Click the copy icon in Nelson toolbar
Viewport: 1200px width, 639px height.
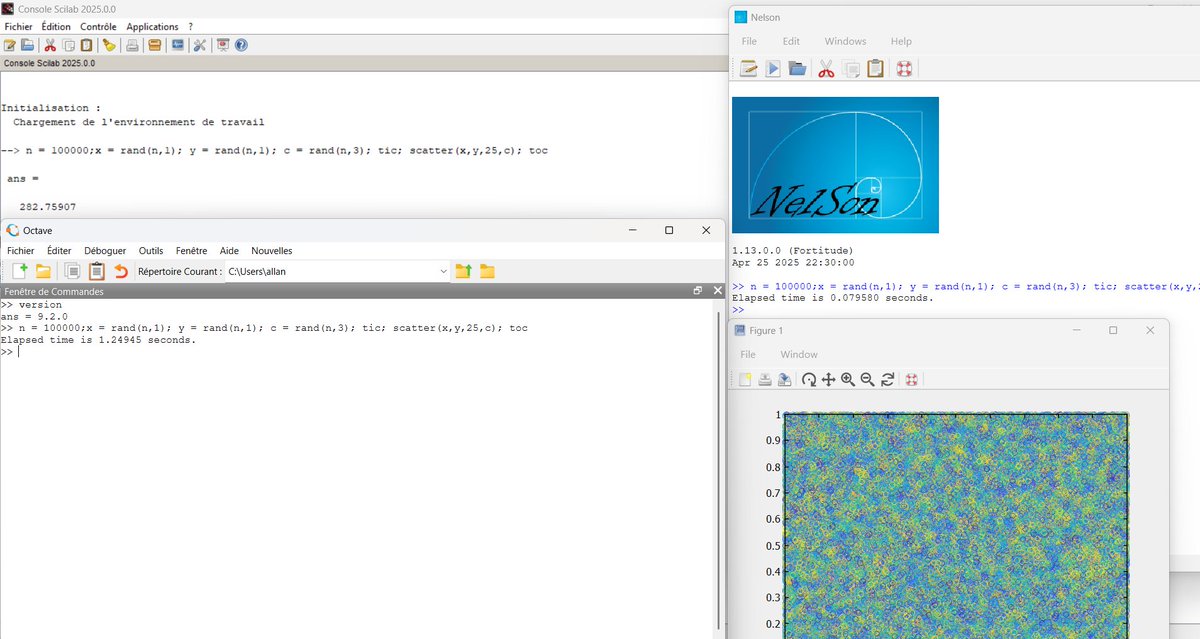tap(851, 69)
